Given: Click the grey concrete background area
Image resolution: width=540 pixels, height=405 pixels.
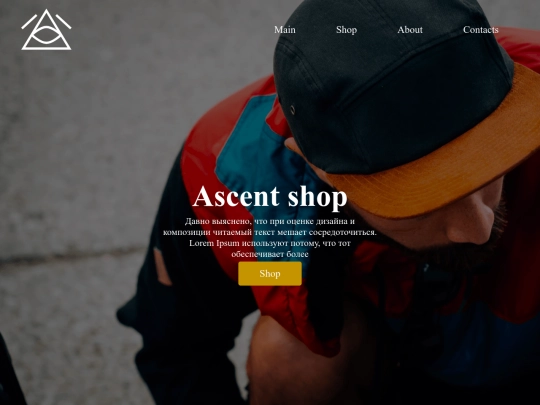Looking at the screenshot, I should click(x=86, y=155).
